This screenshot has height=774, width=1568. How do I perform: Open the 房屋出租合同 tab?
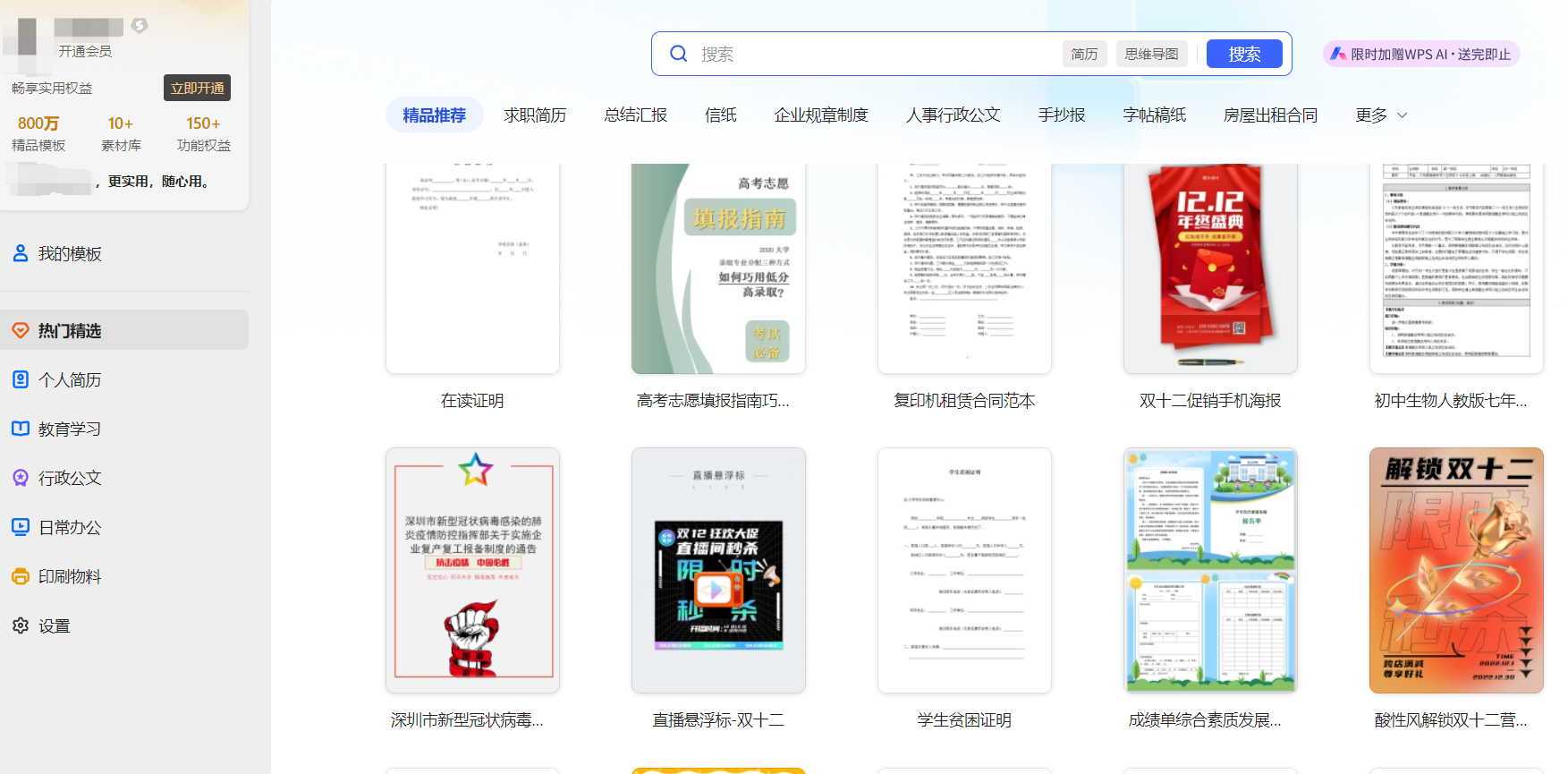click(x=1271, y=115)
